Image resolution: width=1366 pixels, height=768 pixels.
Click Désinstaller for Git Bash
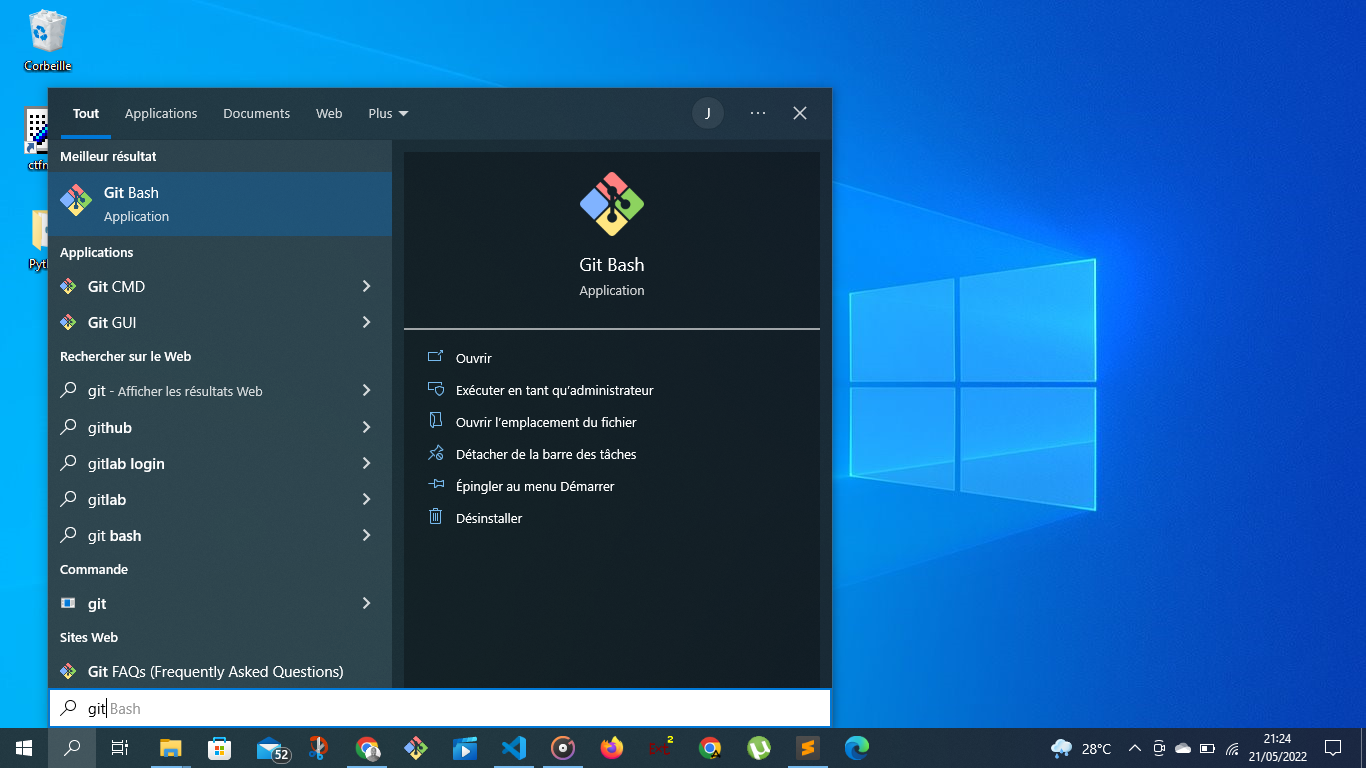click(489, 518)
